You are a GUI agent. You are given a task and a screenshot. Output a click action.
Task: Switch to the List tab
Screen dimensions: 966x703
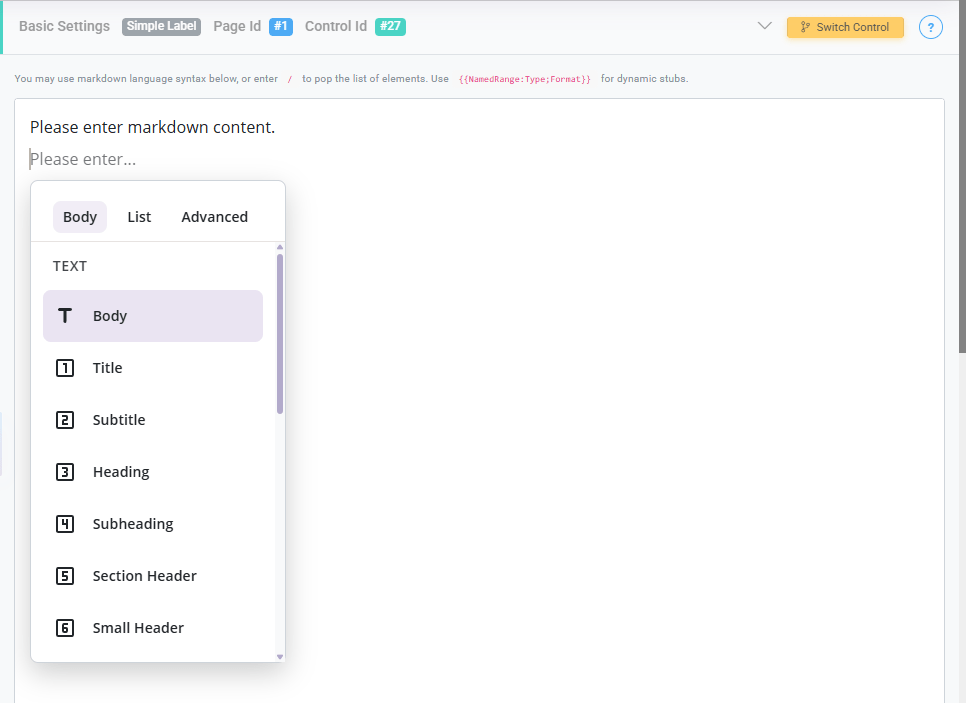coord(139,217)
